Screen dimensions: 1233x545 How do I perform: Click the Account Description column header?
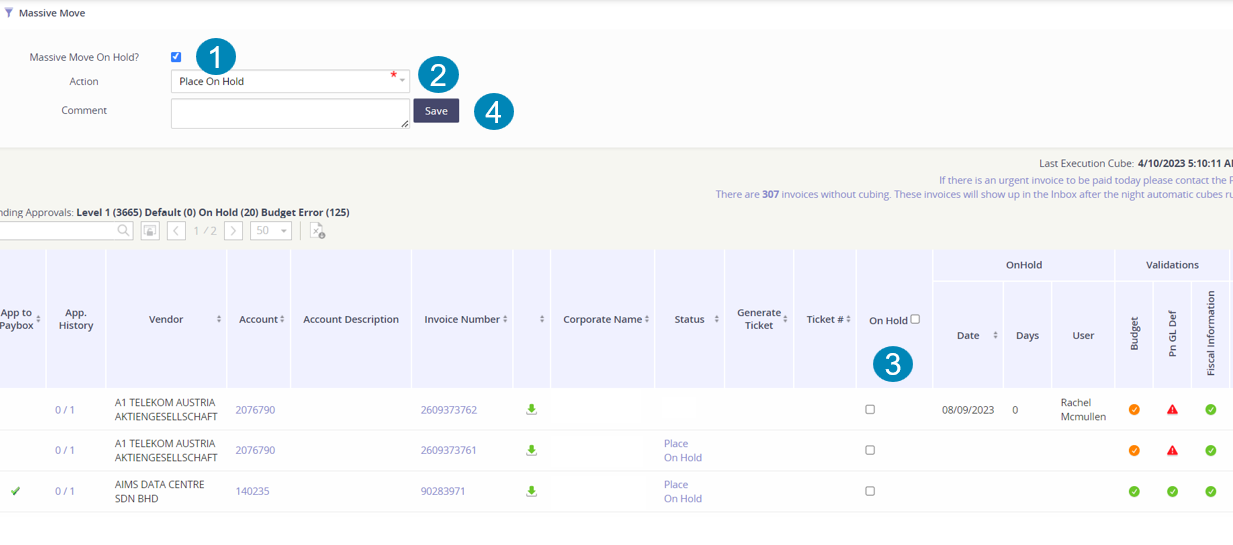tap(351, 320)
